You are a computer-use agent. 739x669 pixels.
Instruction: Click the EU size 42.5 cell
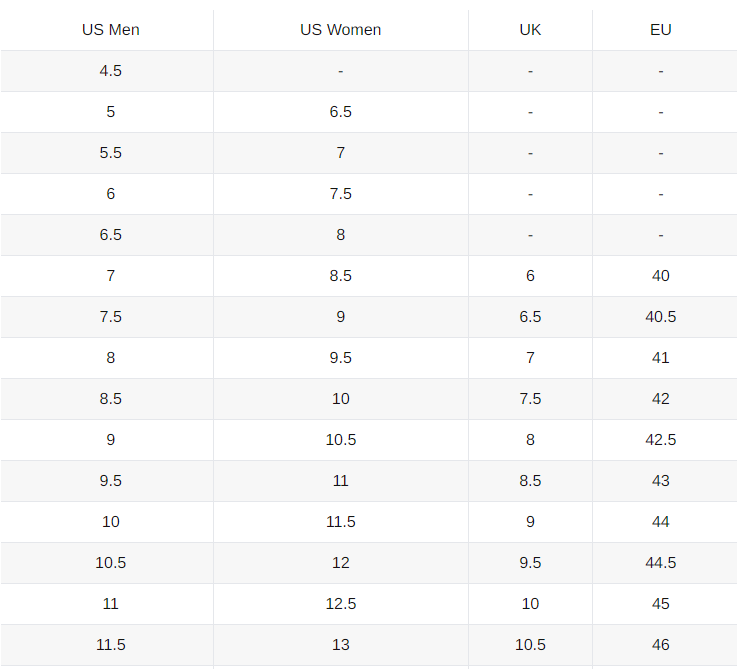[x=660, y=440]
